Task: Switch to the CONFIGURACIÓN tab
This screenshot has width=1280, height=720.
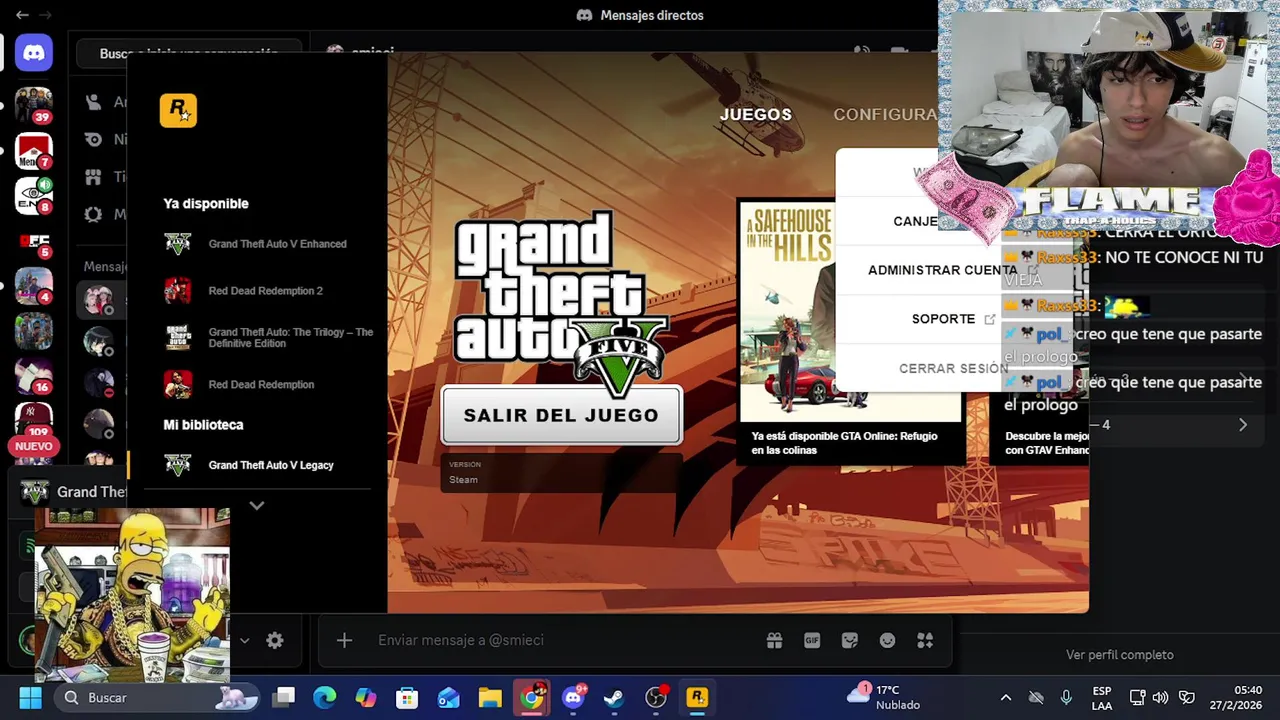Action: coord(885,115)
